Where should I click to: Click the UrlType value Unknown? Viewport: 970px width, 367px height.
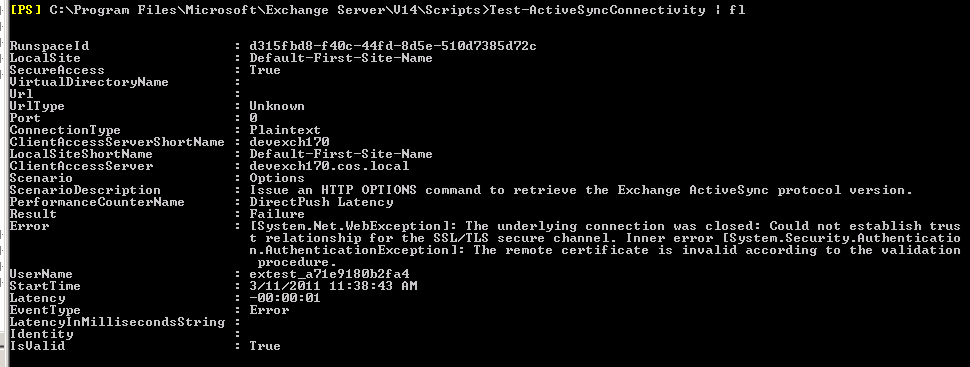click(x=277, y=106)
